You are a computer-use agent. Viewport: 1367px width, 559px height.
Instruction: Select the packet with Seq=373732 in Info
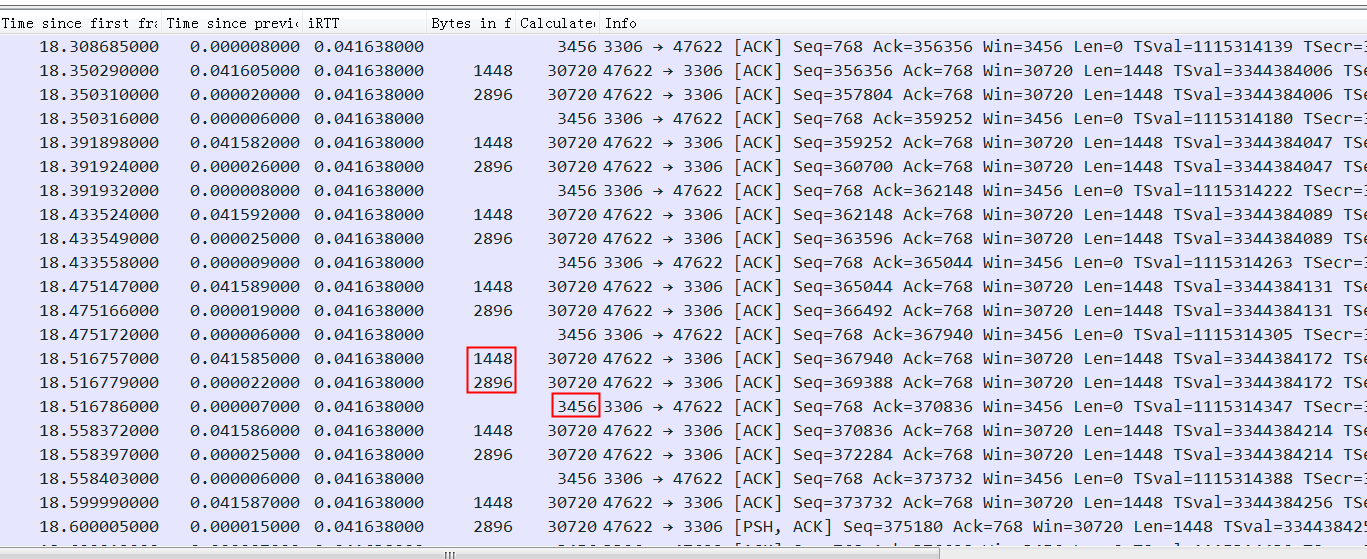click(683, 503)
